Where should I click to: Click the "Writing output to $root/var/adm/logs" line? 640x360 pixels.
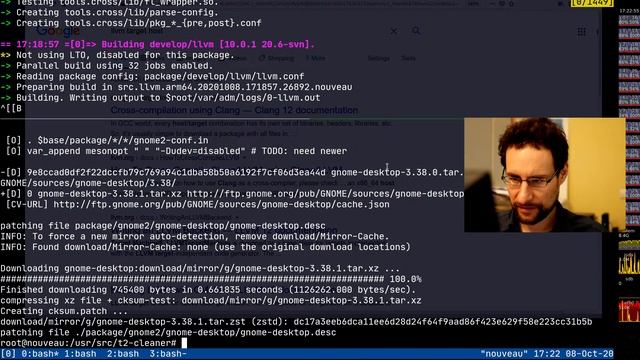coord(160,98)
